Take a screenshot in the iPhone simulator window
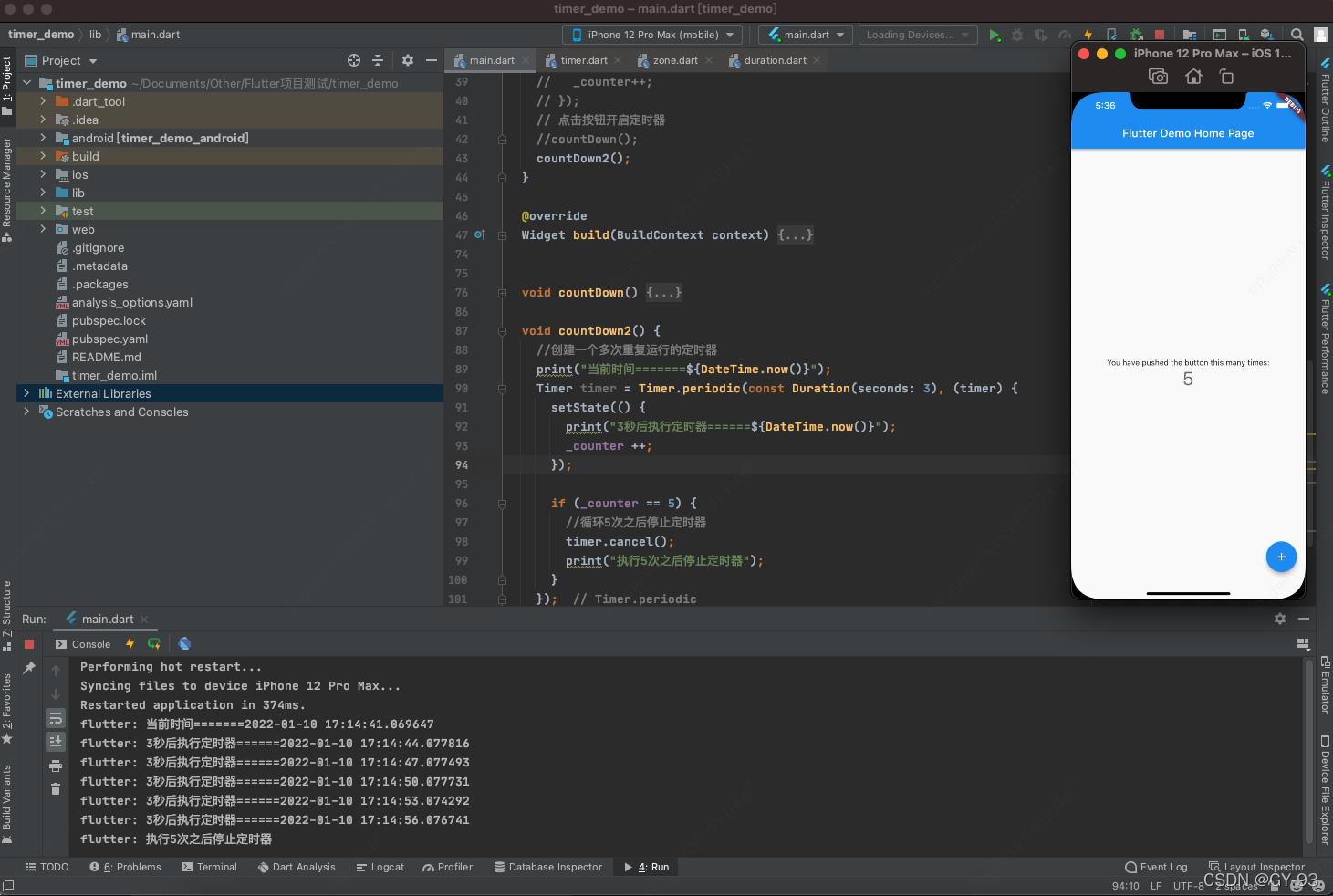Screen dimensions: 1333x896 1158,77
